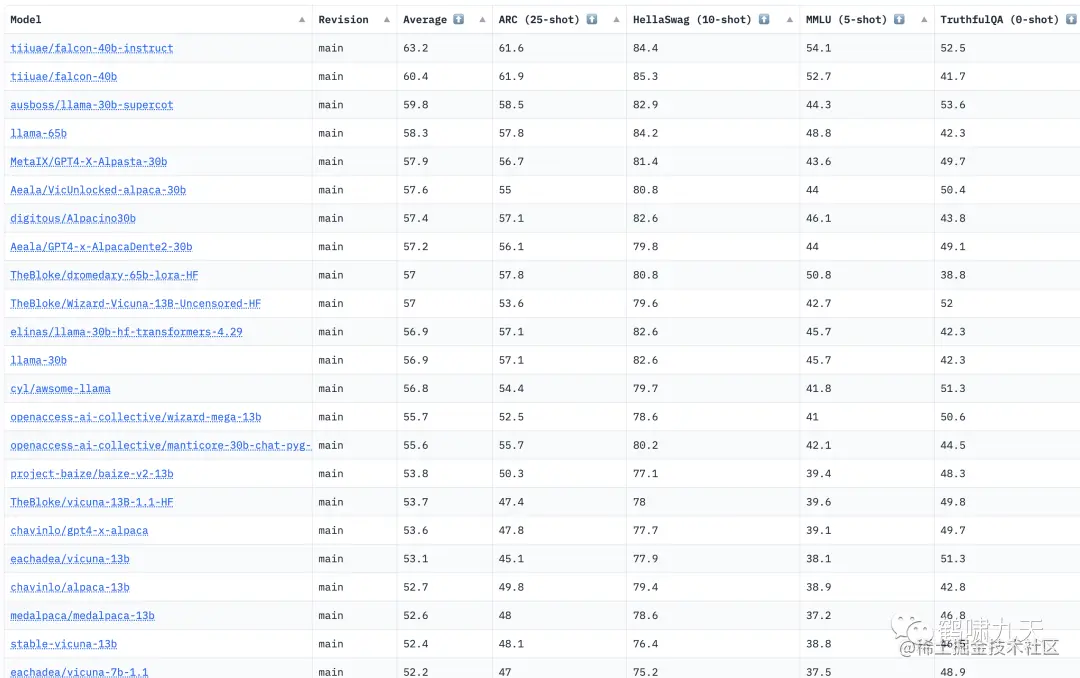
Task: Click the ARC (25-shot) header text
Action: (x=539, y=19)
